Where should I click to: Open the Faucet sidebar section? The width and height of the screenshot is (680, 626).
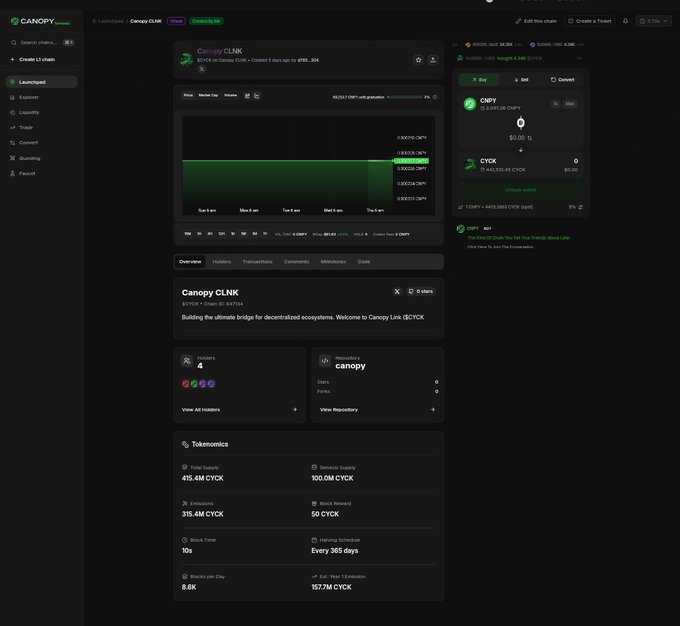42,174
